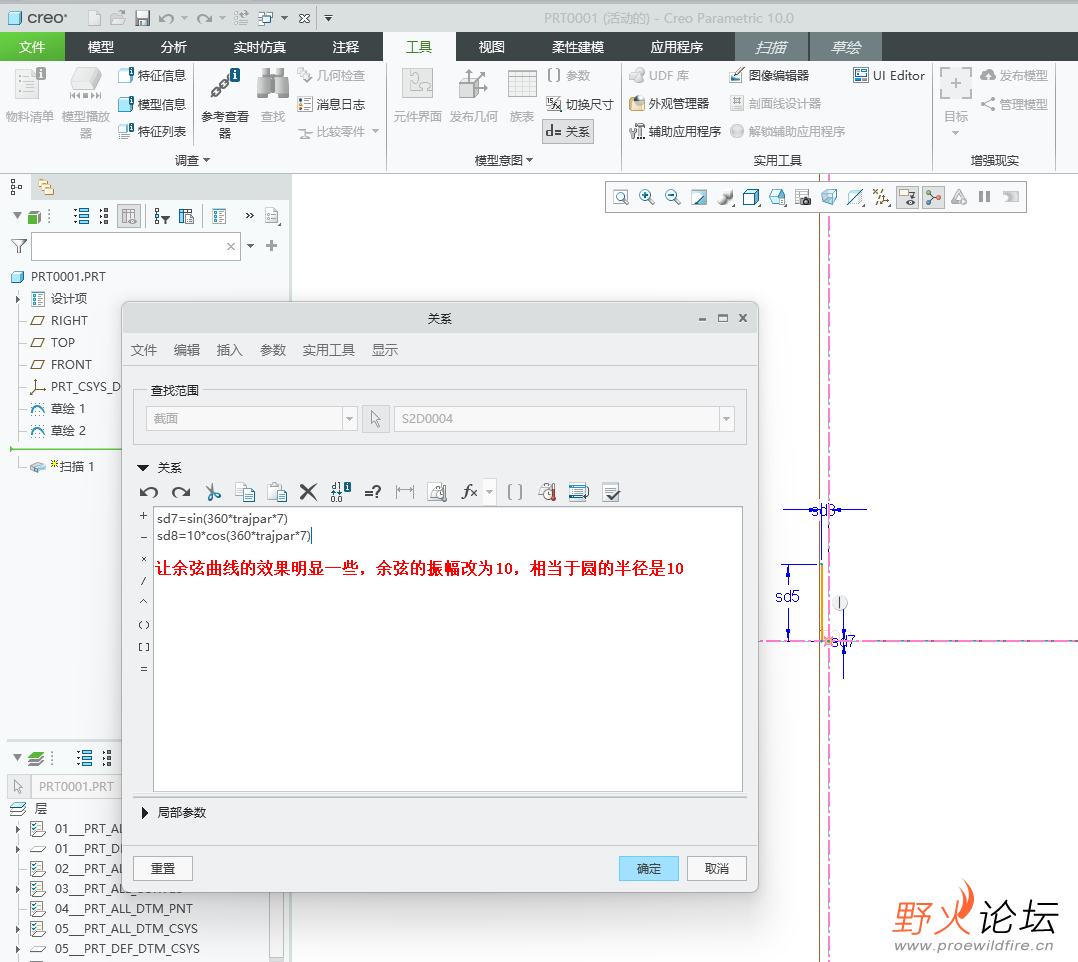Screen dimensions: 1078x962
Task: Click the plus operator button beside editor
Action: tap(143, 516)
